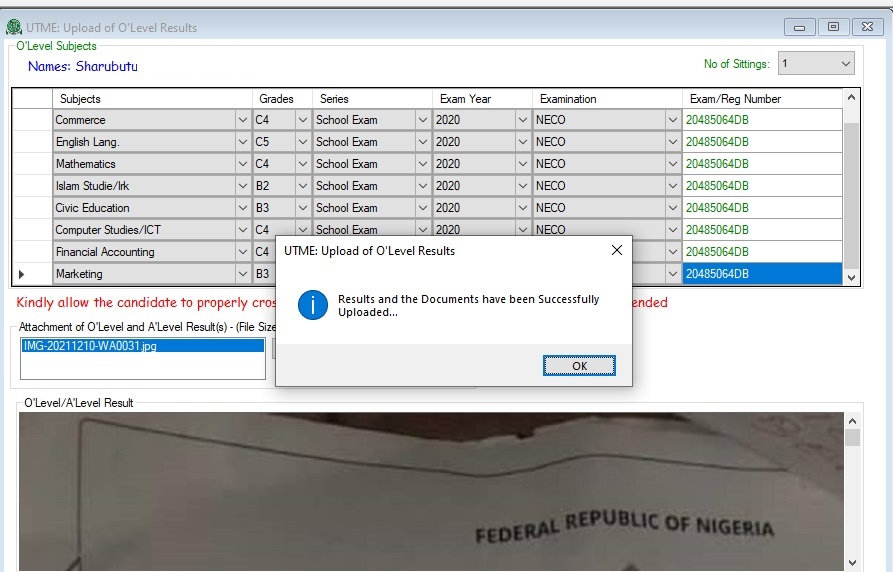Screen dimensions: 893x572
Task: Click the uploaded O'Level result image preview
Action: 431,491
